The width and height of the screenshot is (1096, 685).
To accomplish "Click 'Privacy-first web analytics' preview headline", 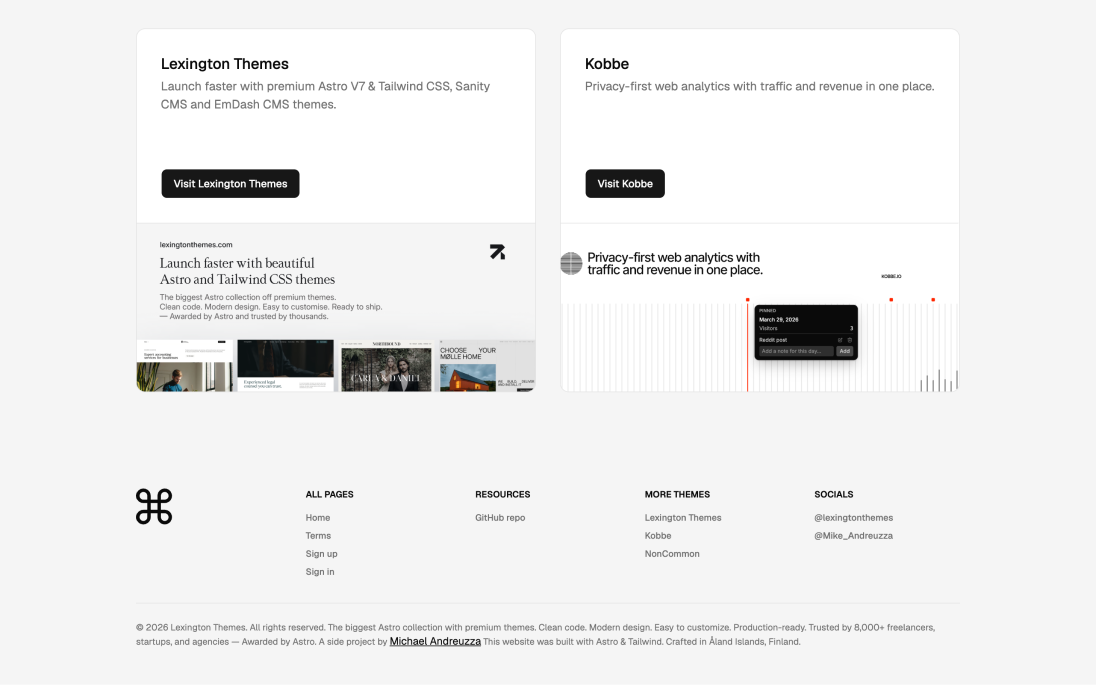I will 675,264.
